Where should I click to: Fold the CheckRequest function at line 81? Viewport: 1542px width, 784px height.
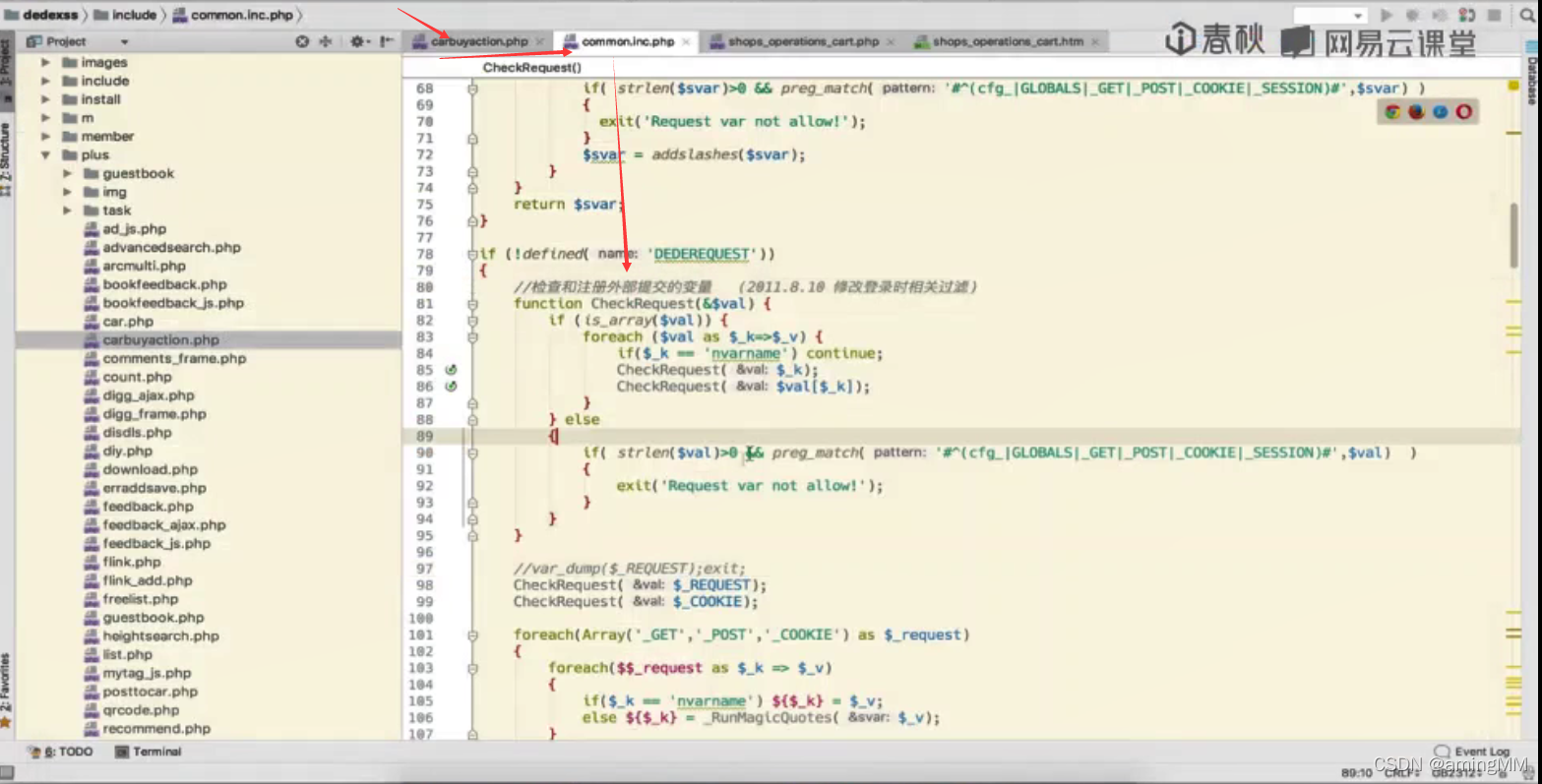click(x=472, y=304)
